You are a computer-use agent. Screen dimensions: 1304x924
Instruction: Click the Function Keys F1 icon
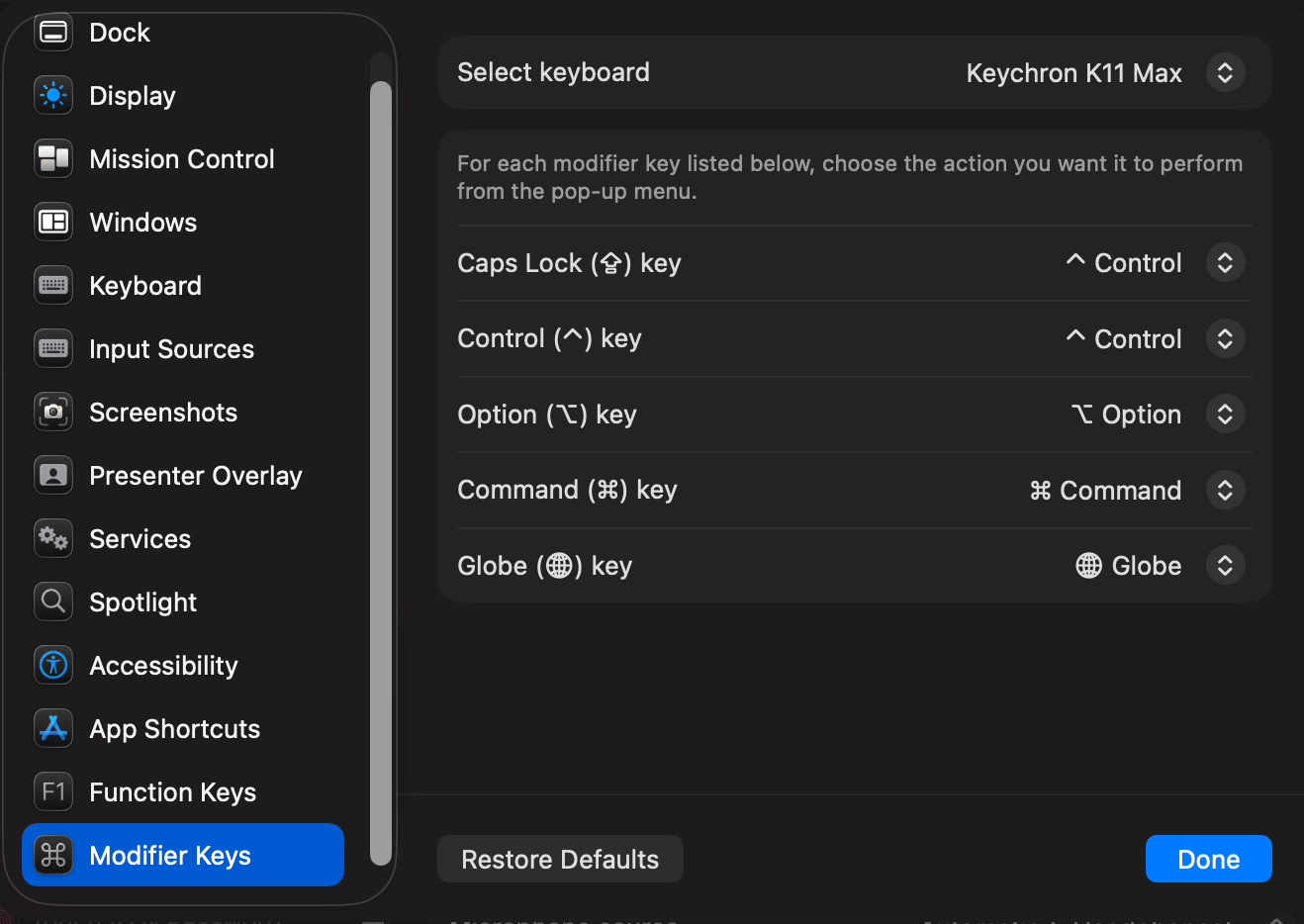click(53, 792)
